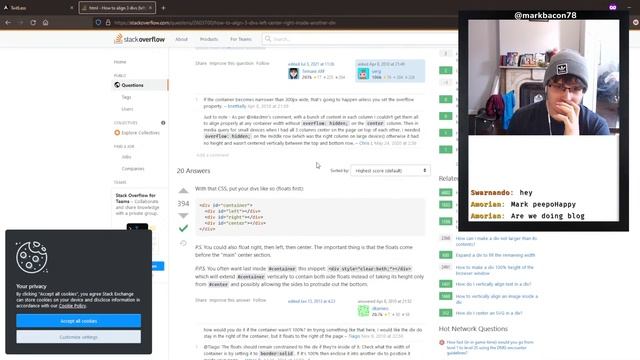Viewport: 640px width, 360px height.
Task: Go back with the browser back arrow
Action: [x=8, y=22]
